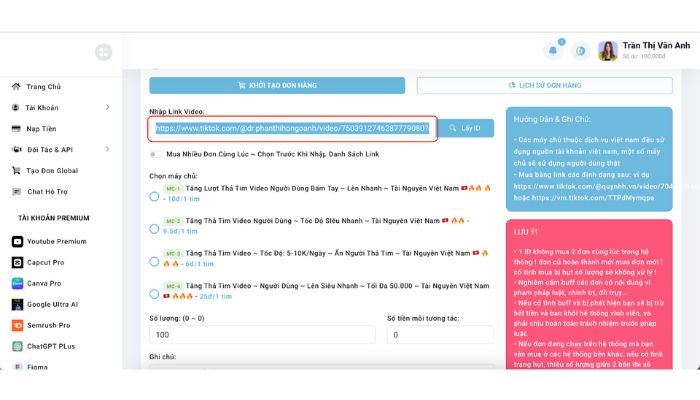Expand the Đối Tác & API submenu chevron

pyautogui.click(x=108, y=149)
